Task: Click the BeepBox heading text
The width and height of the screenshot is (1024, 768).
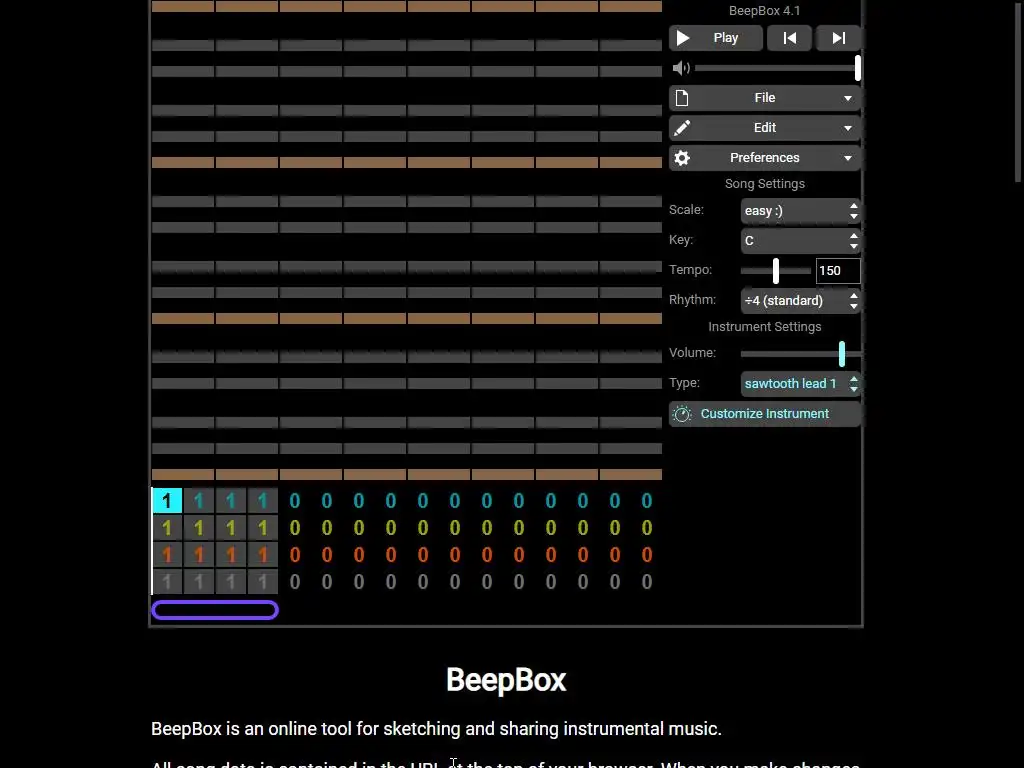Action: coord(506,680)
